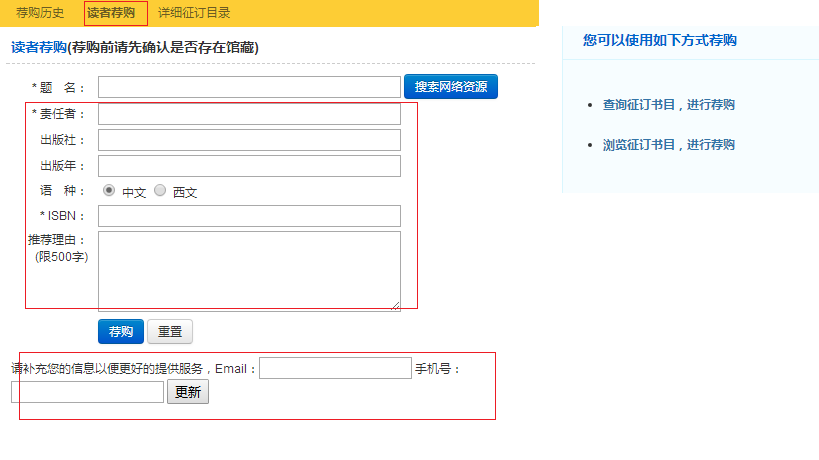Select the 西文 language radio button

[160, 190]
